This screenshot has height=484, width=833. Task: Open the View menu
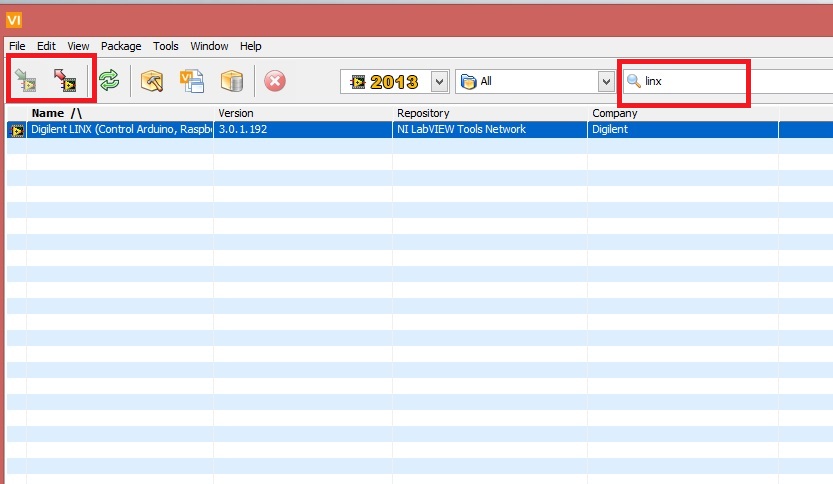click(x=78, y=46)
